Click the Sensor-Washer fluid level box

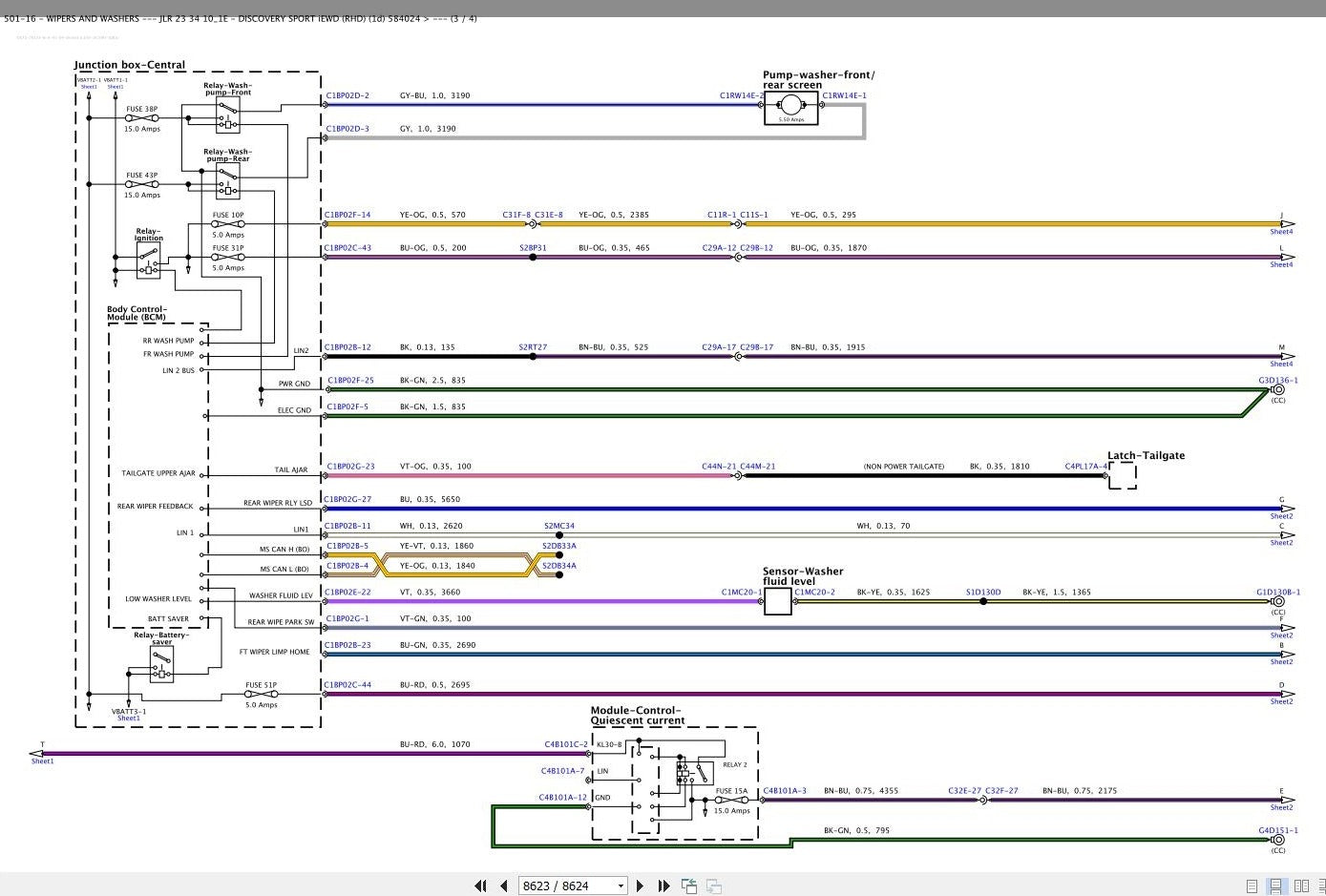point(778,601)
